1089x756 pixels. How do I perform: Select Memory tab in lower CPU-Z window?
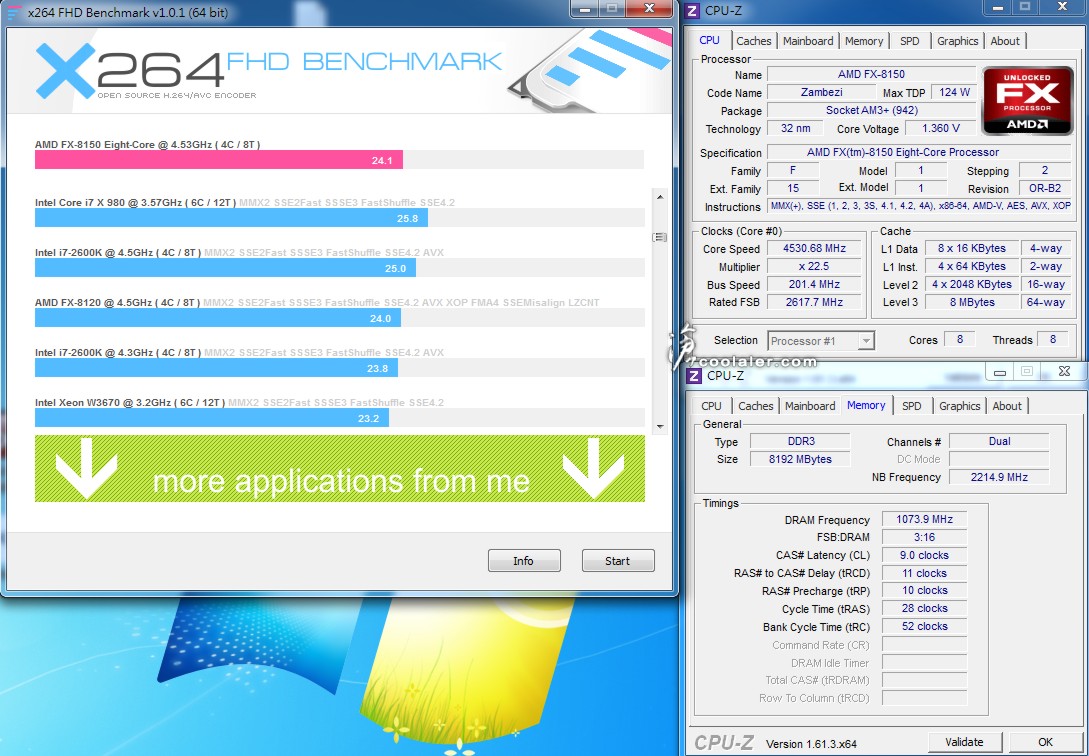[x=866, y=405]
